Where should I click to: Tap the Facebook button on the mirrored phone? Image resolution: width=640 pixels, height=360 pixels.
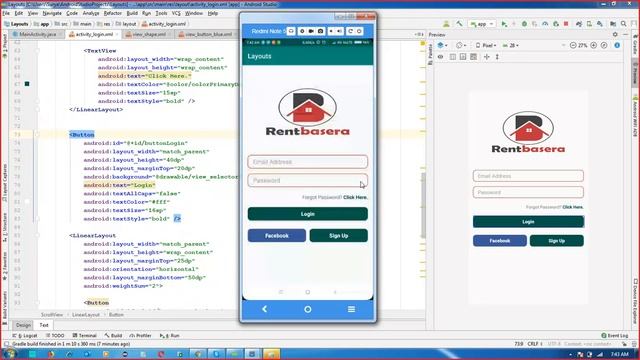(x=277, y=236)
